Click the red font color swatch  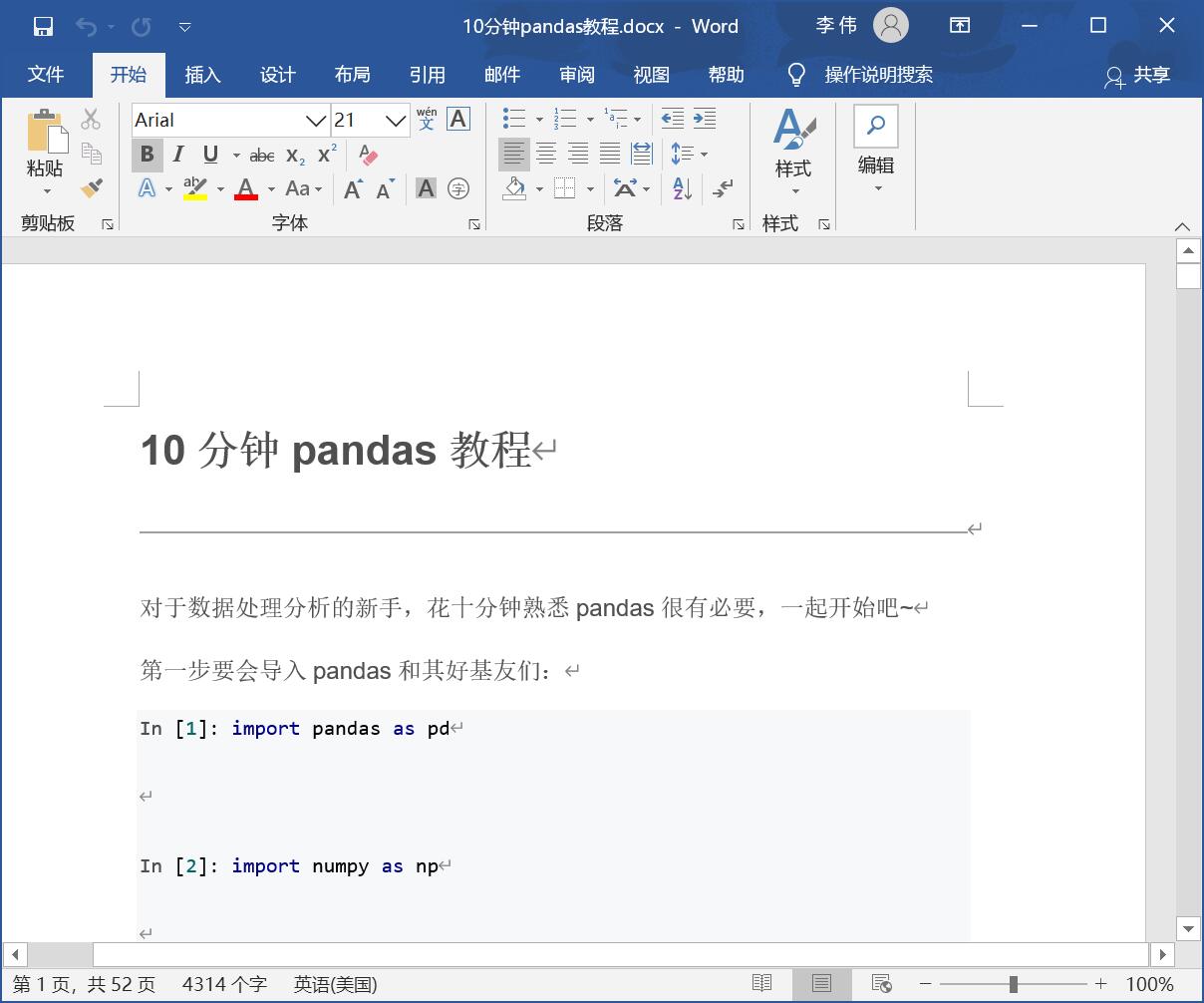click(x=245, y=195)
